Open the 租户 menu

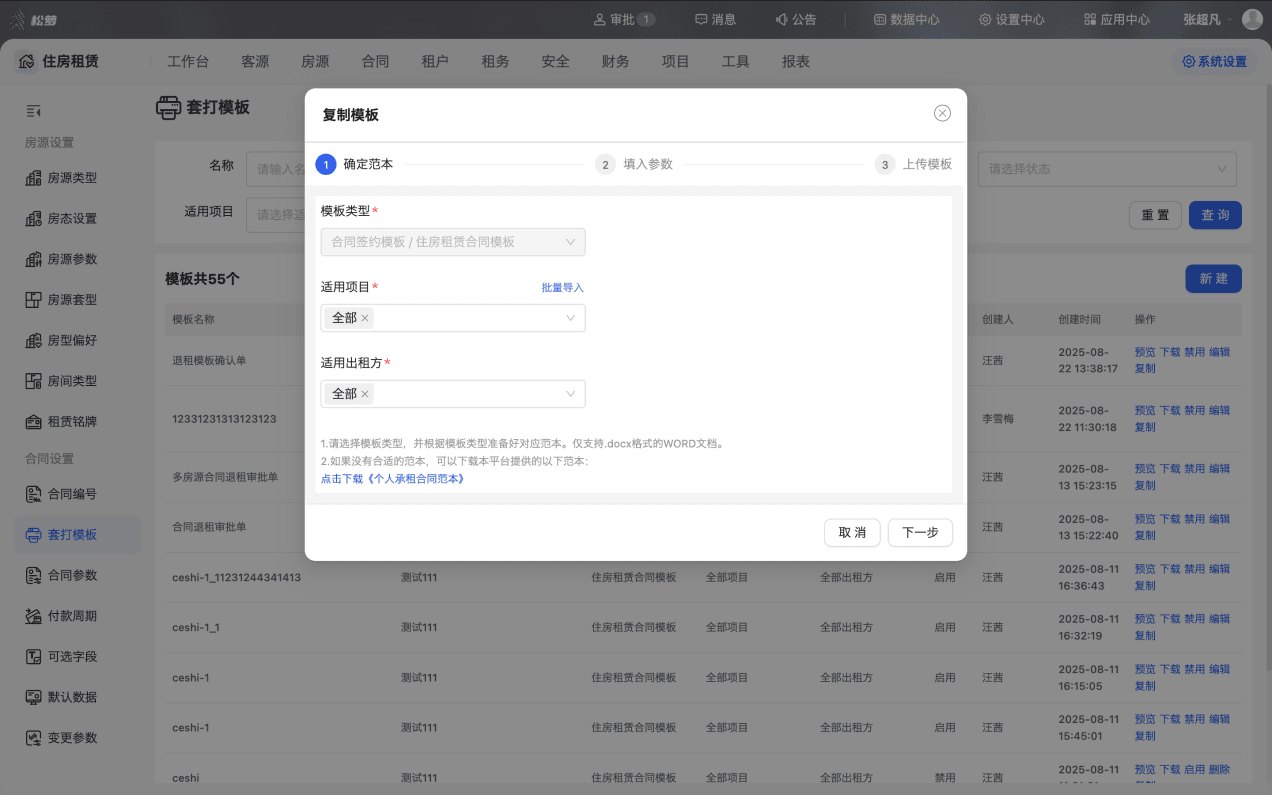(x=435, y=61)
